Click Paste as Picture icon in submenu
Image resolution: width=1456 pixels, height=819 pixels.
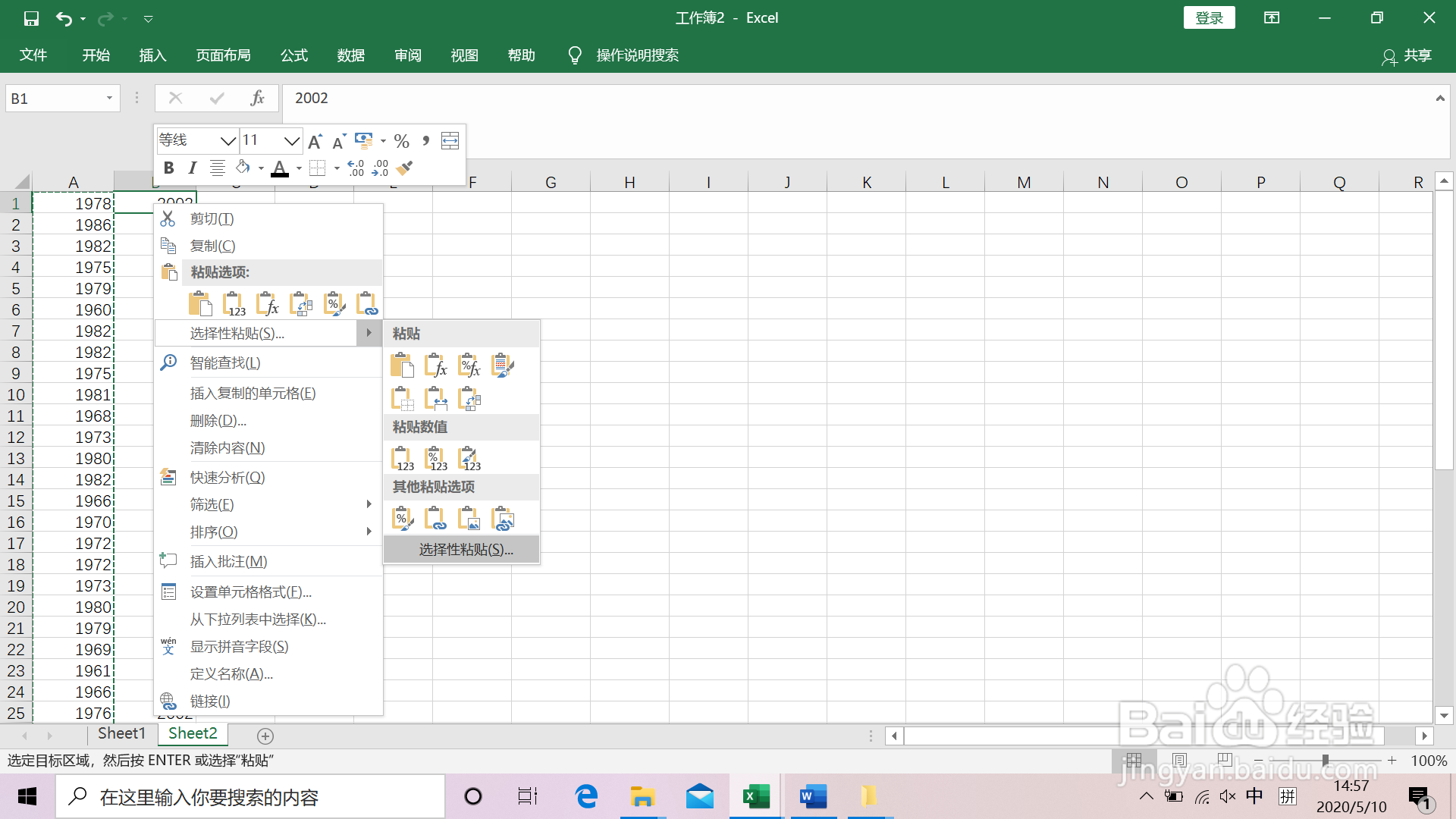coord(469,519)
